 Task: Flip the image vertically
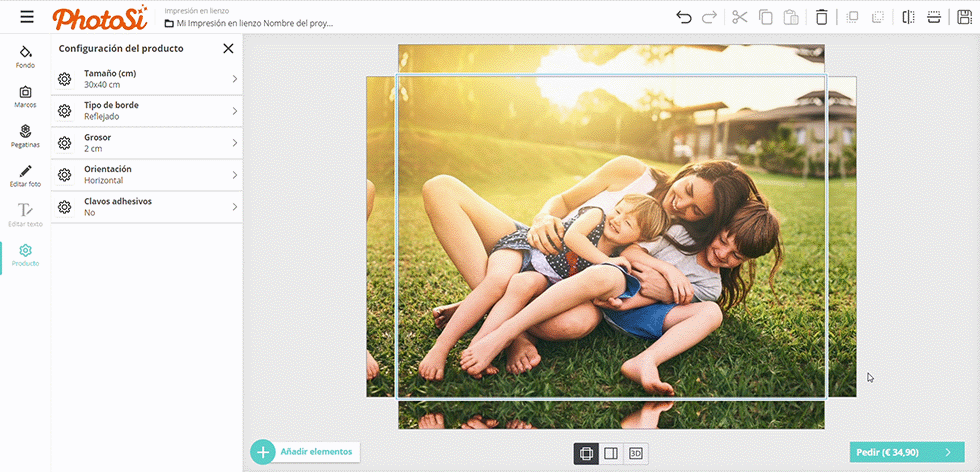point(934,17)
